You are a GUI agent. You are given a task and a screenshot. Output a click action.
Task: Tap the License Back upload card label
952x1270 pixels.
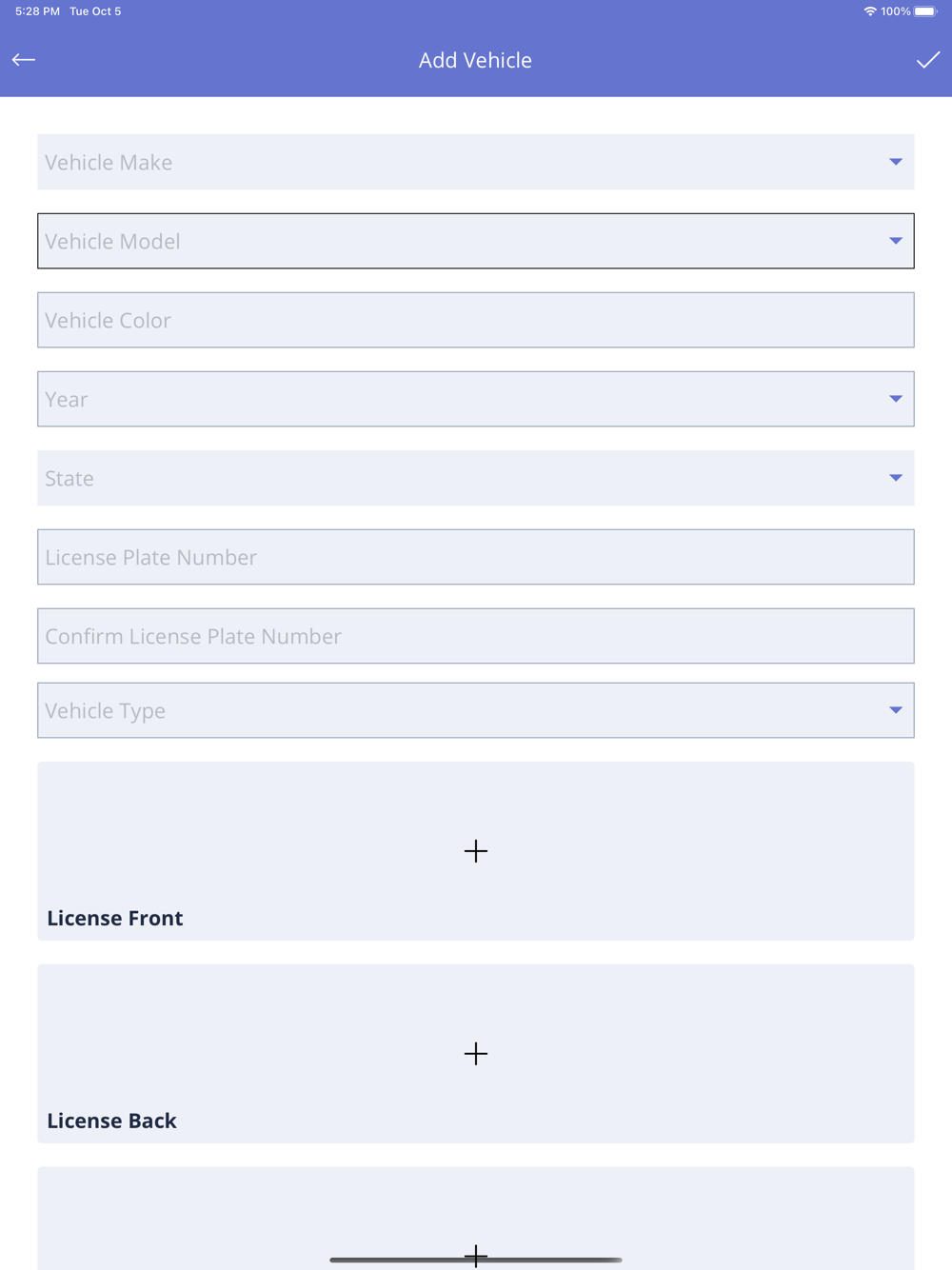[x=111, y=1121]
